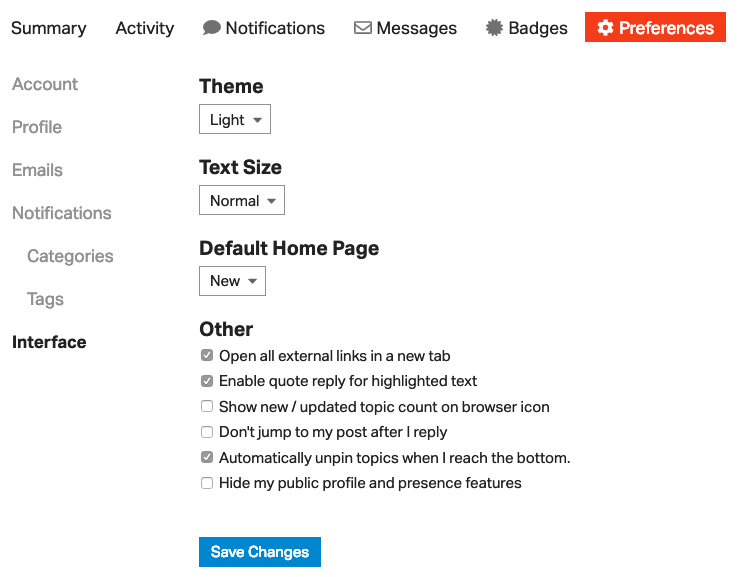Click the Badges certificate icon

(x=495, y=27)
